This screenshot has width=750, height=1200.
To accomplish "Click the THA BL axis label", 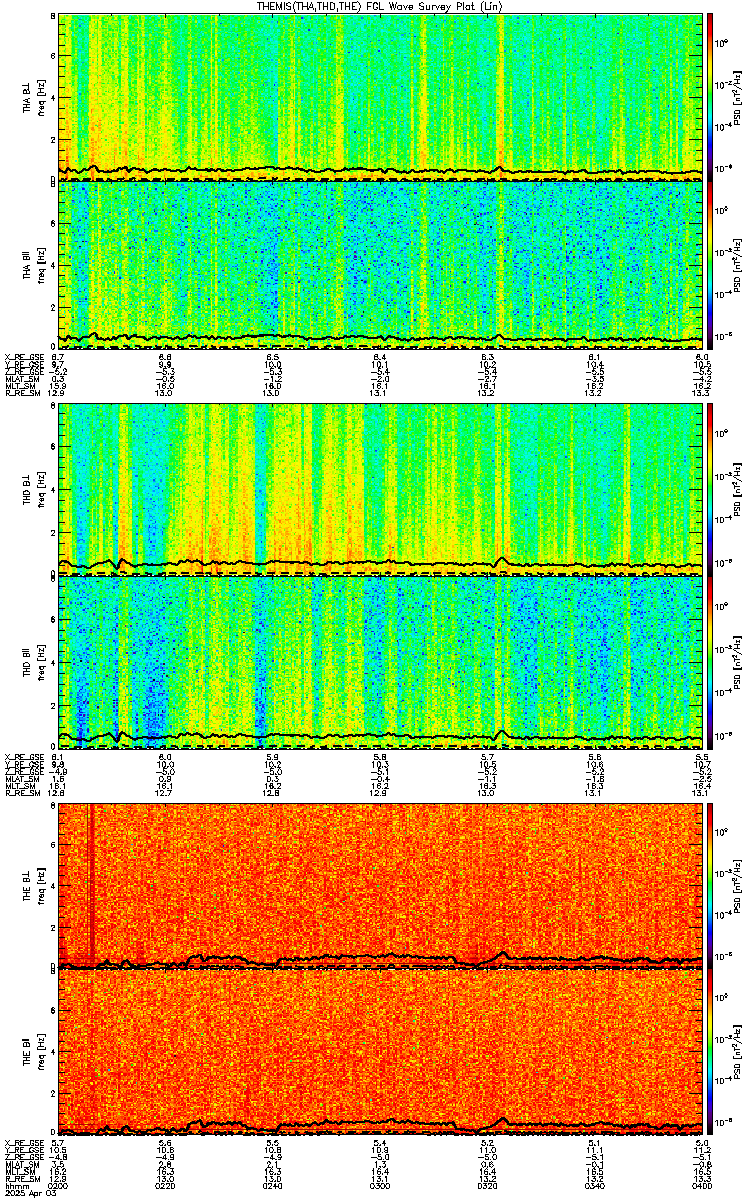I will (27, 97).
